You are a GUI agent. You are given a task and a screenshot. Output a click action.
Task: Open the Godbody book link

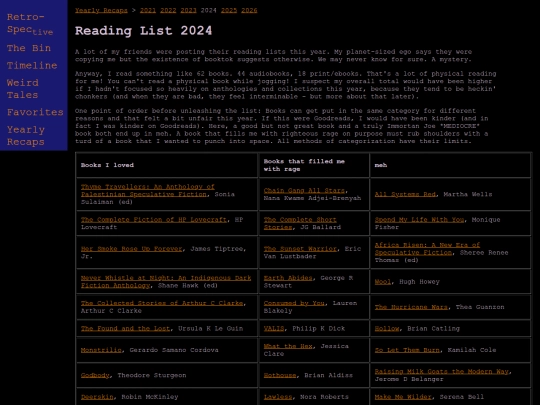click(x=95, y=375)
